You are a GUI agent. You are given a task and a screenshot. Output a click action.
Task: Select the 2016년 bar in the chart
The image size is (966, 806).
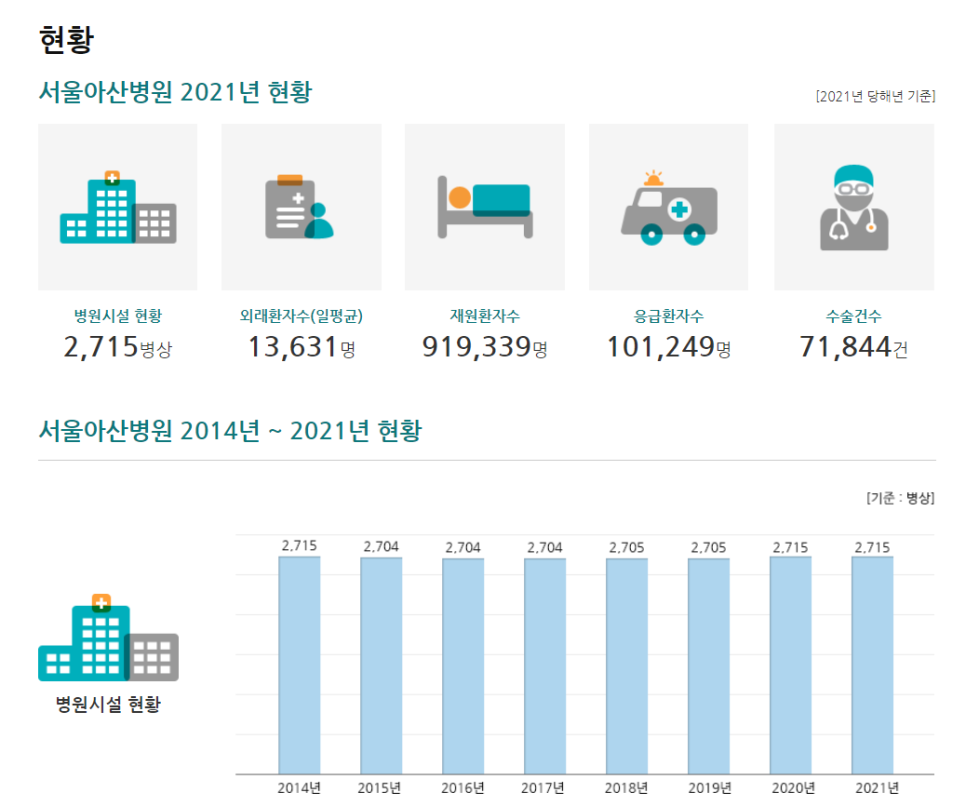(x=463, y=665)
